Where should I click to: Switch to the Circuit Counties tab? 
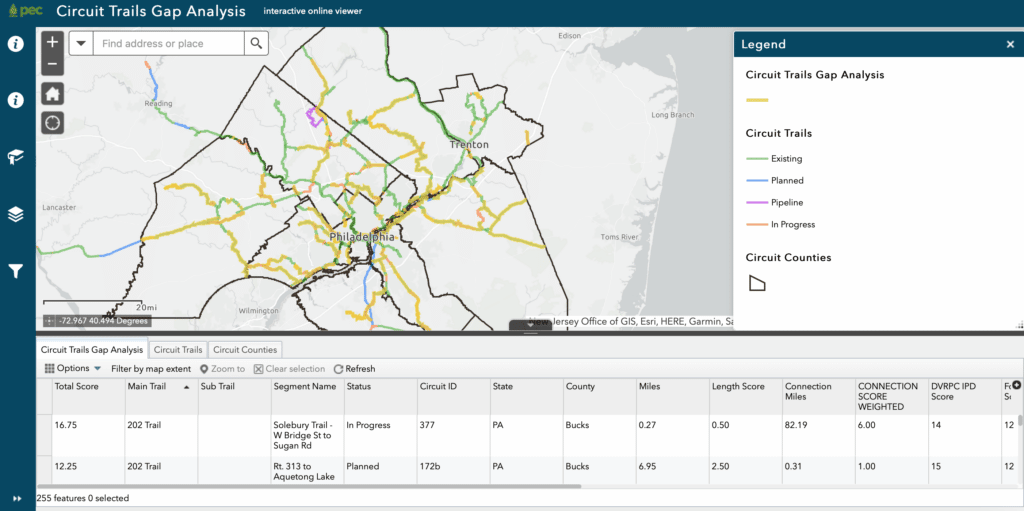point(244,350)
